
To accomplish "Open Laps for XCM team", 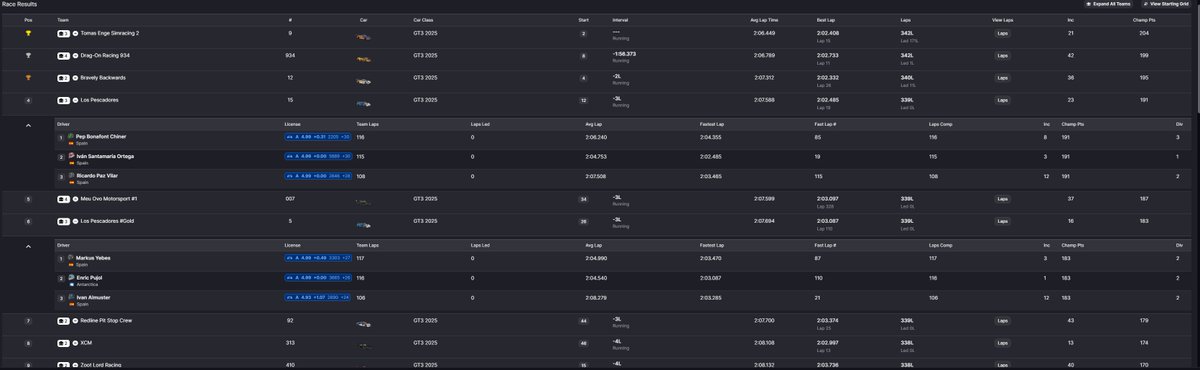I will pos(1002,343).
